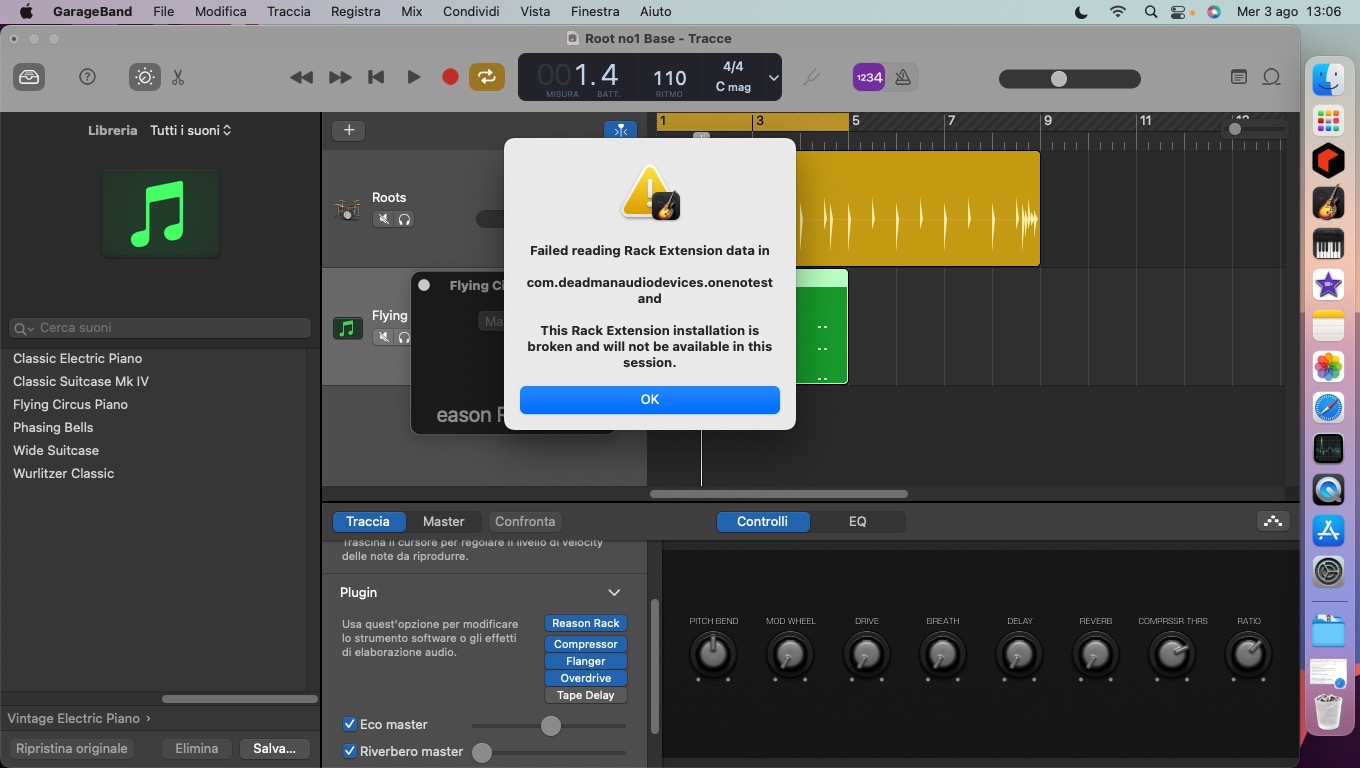
Task: Click the fast forward transport button
Action: (x=340, y=77)
